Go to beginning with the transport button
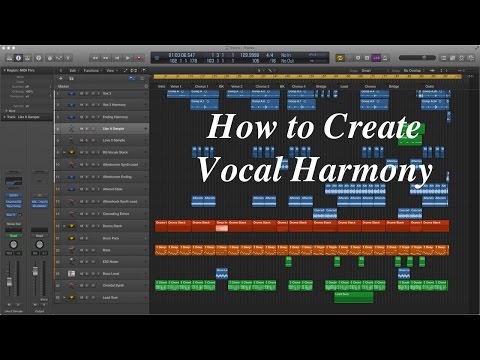Image resolution: width=480 pixels, height=360 pixels. (117, 58)
